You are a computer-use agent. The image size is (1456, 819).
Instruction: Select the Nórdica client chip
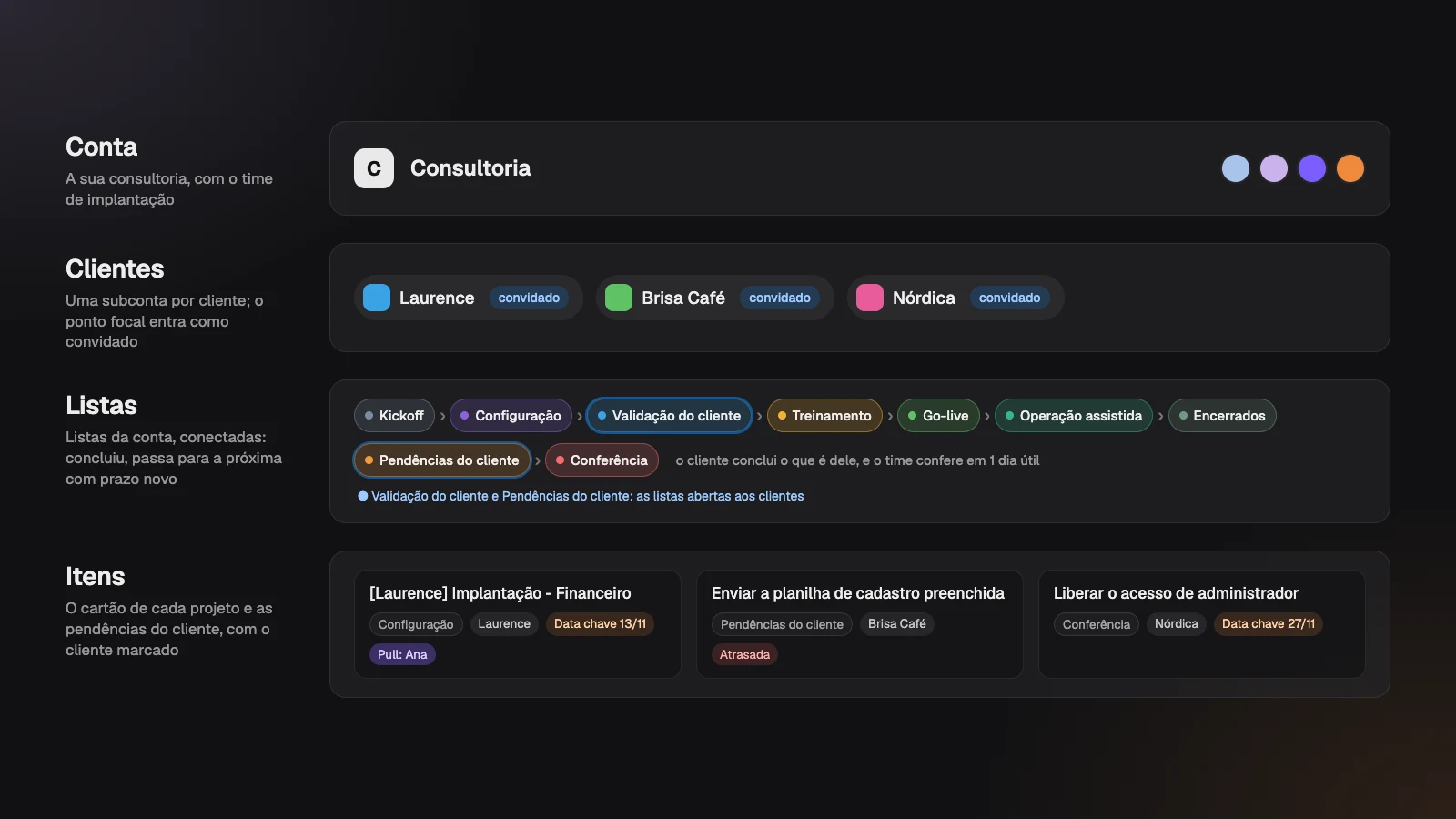pos(955,298)
